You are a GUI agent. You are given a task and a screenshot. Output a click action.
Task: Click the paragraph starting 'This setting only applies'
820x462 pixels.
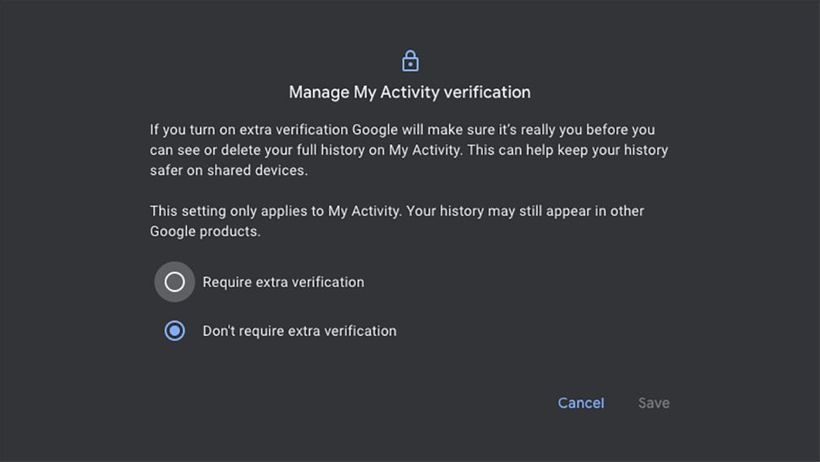point(397,221)
